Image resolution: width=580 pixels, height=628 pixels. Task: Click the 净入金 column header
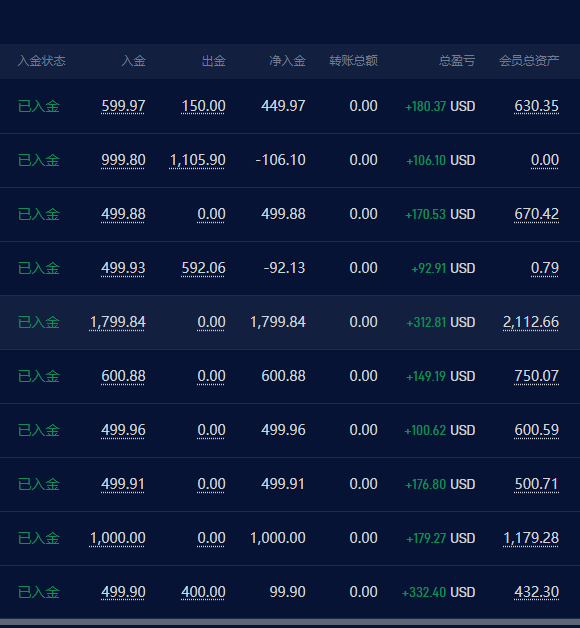288,61
